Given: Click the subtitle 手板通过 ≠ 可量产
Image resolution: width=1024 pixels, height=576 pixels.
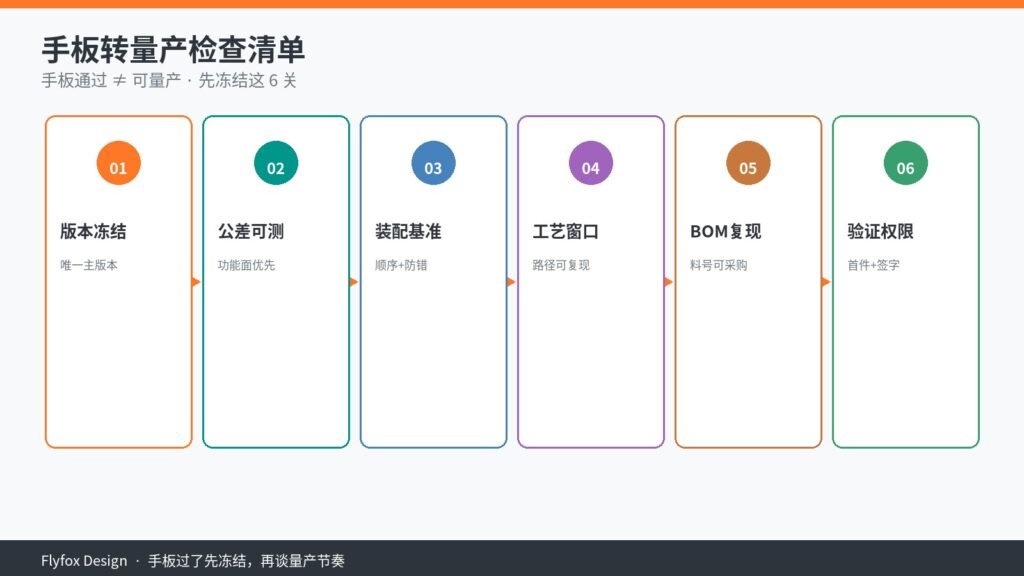Looking at the screenshot, I should (111, 80).
